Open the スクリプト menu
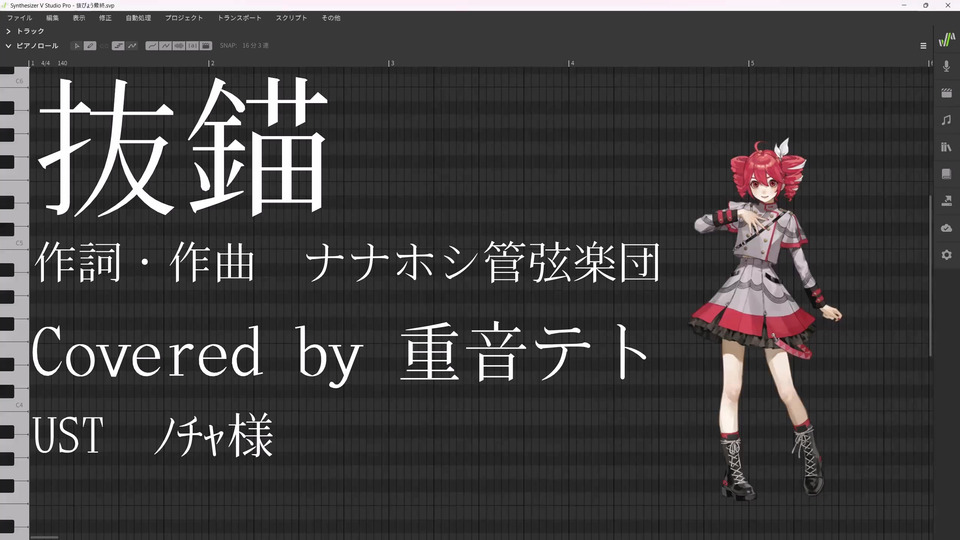 click(291, 18)
